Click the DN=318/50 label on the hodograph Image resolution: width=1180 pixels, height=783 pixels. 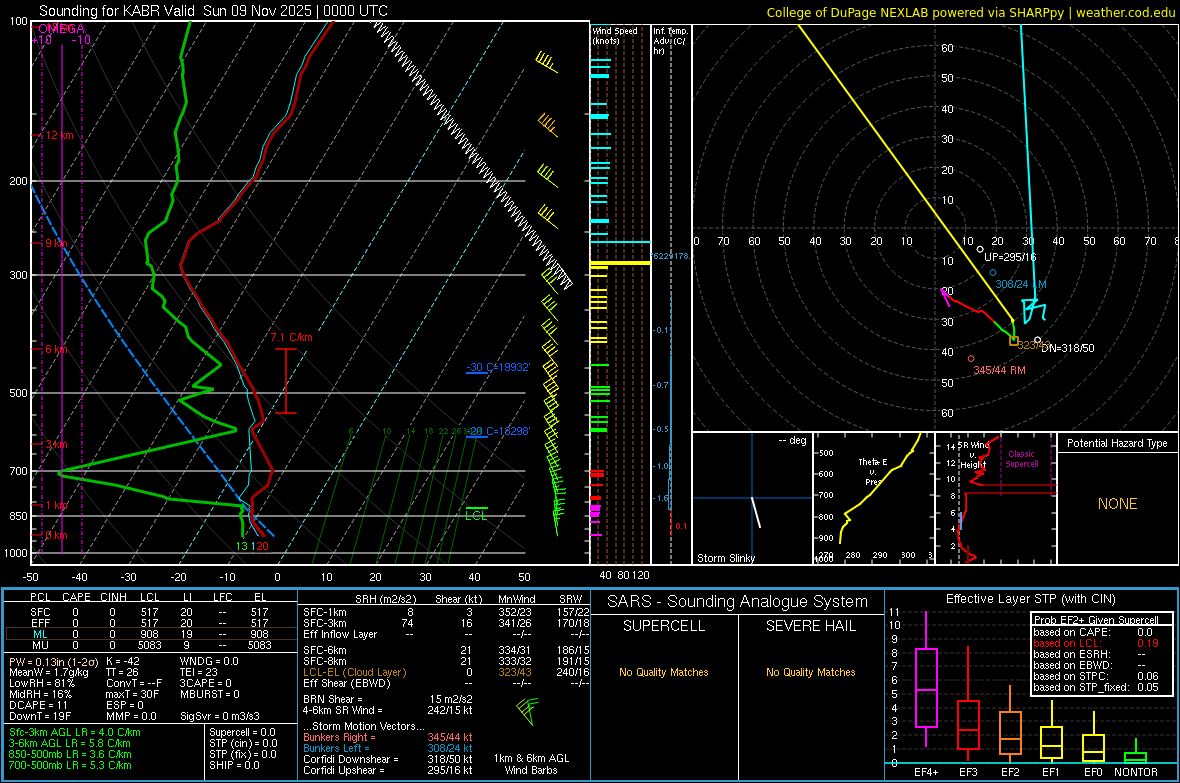(1068, 349)
